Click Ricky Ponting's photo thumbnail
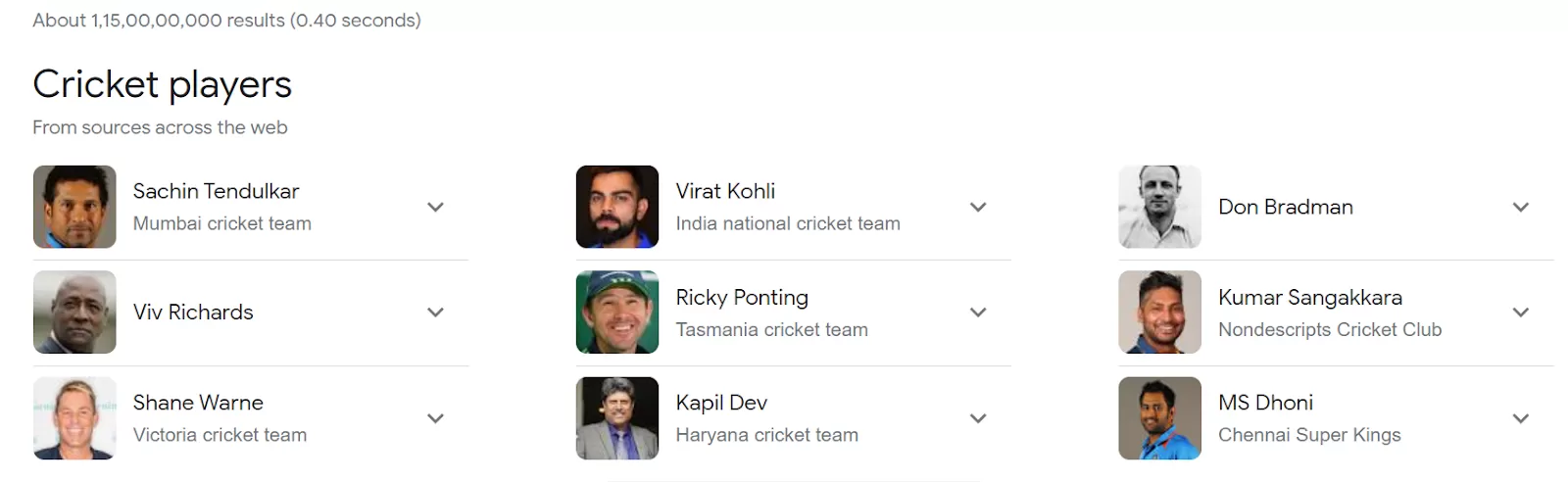The image size is (1568, 482). click(x=617, y=313)
